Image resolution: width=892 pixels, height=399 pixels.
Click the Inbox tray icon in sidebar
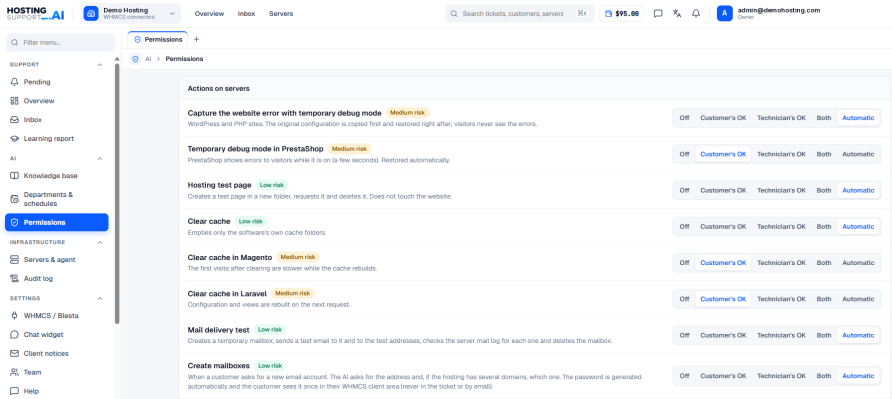[x=15, y=120]
